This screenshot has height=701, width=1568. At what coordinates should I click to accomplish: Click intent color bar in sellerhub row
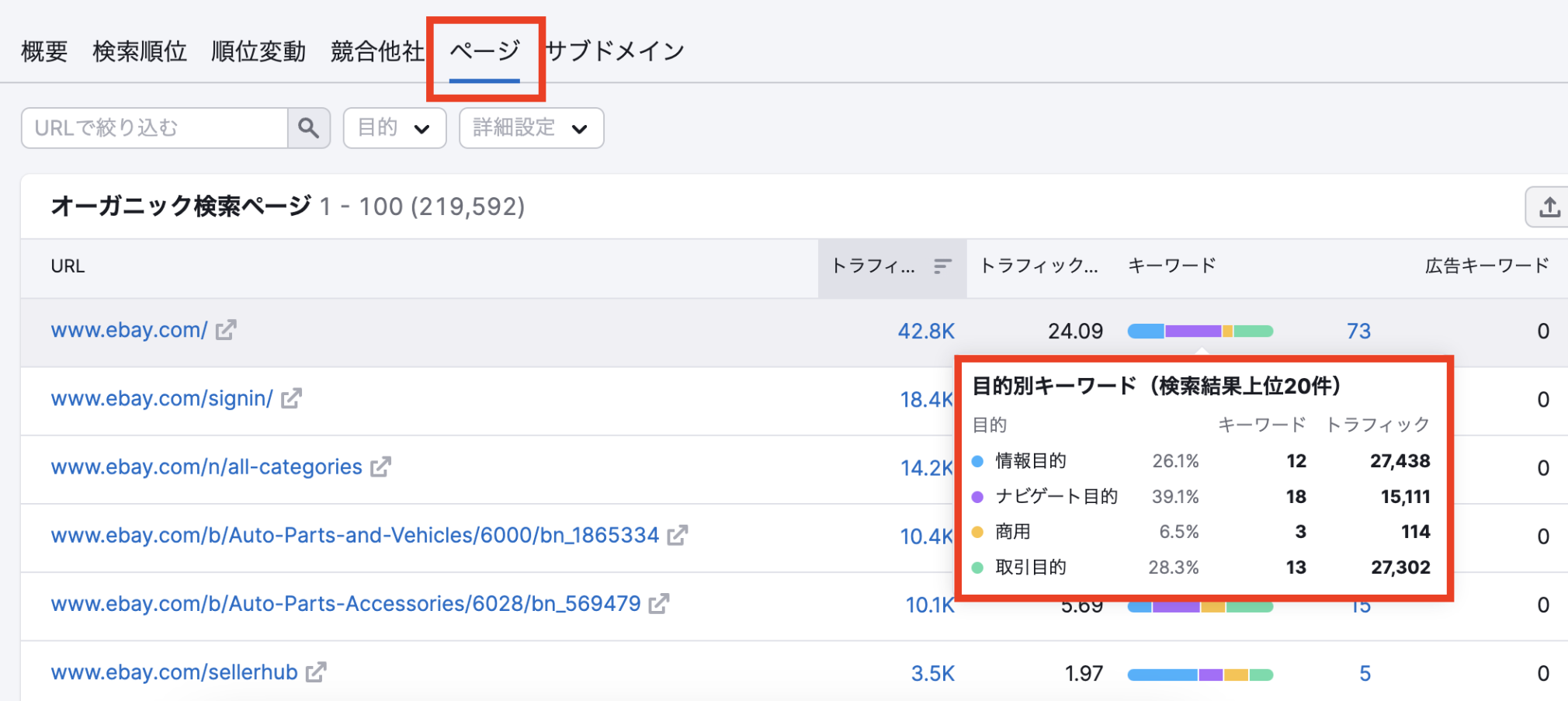tap(1200, 675)
